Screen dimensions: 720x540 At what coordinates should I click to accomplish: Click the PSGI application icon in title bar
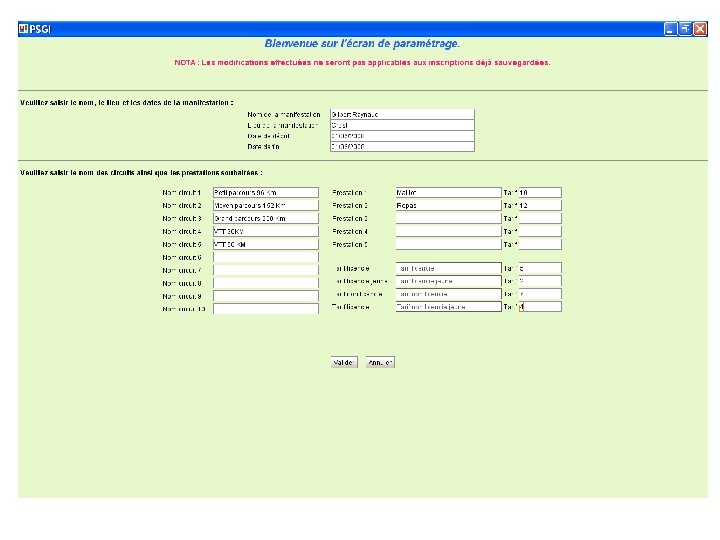click(x=23, y=29)
